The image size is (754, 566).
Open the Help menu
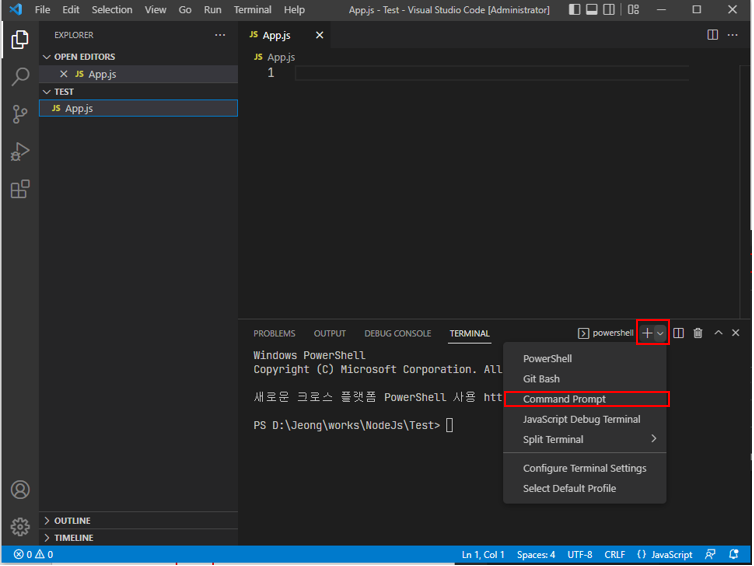[x=294, y=10]
